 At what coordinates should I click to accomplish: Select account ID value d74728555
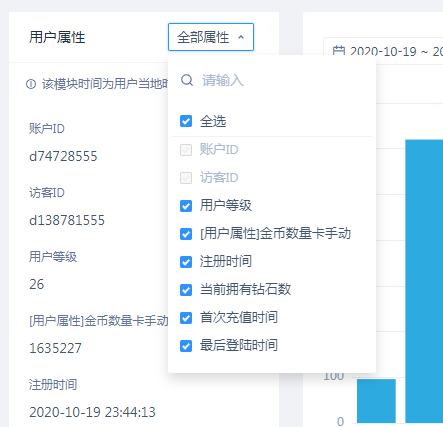(63, 156)
